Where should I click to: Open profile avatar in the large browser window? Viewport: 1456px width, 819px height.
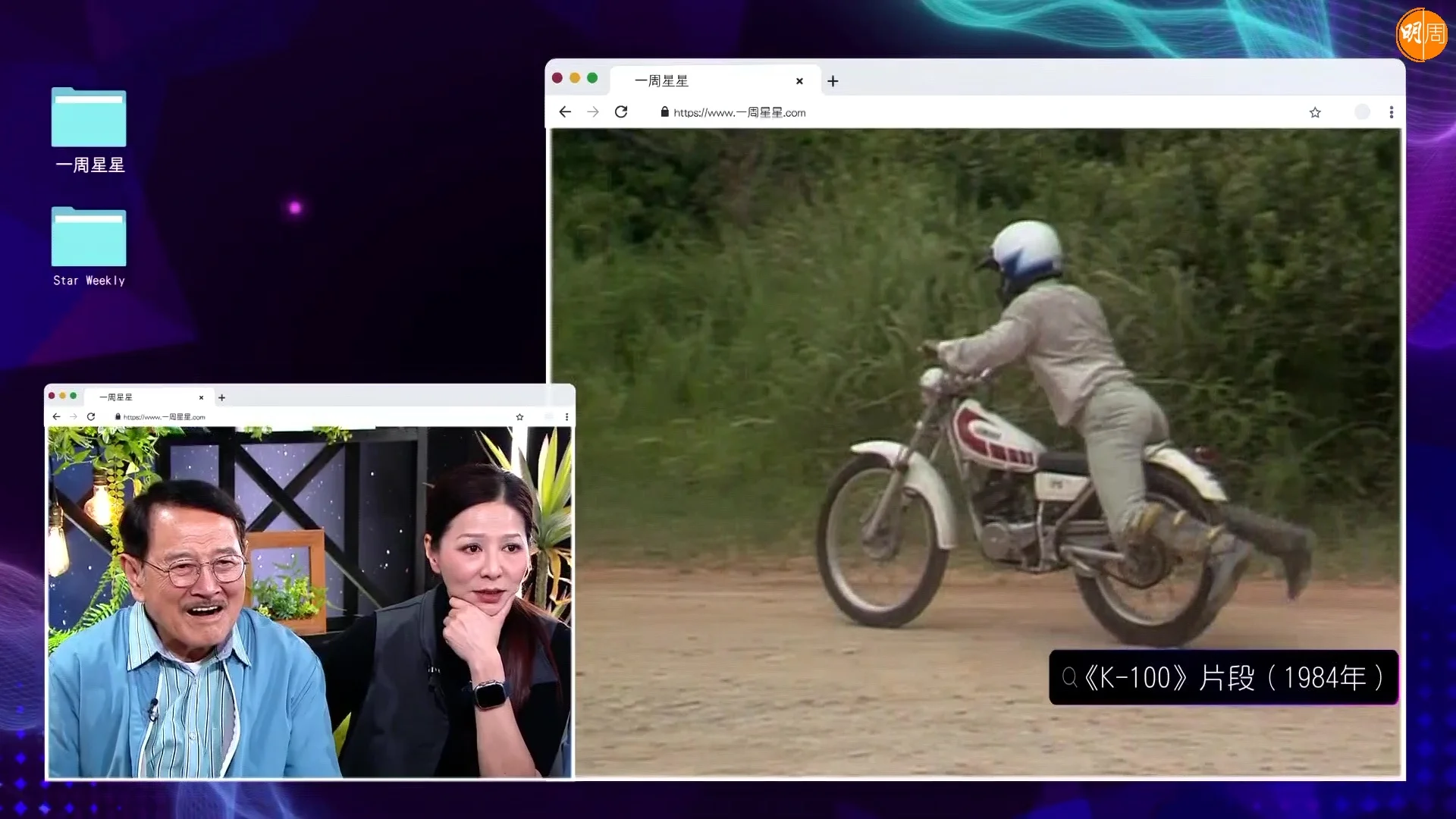pos(1362,112)
